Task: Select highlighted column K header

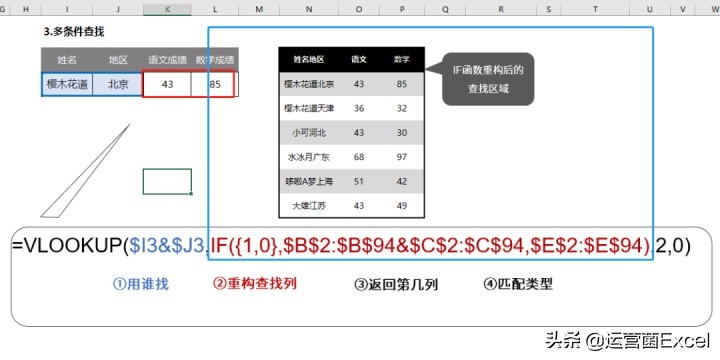Action: 167,9
